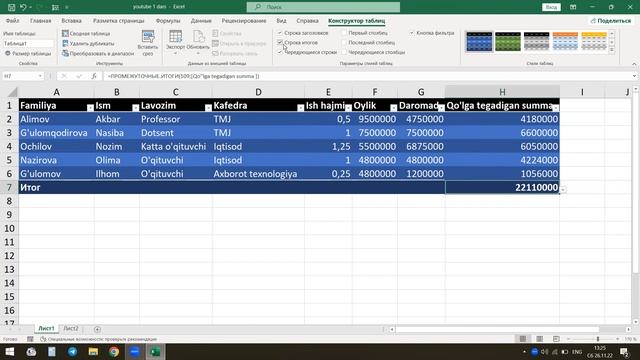Click Вставить срез (insert slicer) icon
Viewport: 640px width, 360px height.
coord(148,43)
